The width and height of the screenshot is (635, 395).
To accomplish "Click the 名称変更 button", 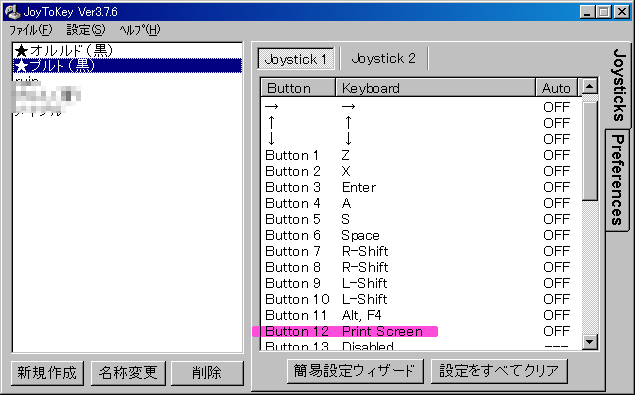I will (128, 373).
